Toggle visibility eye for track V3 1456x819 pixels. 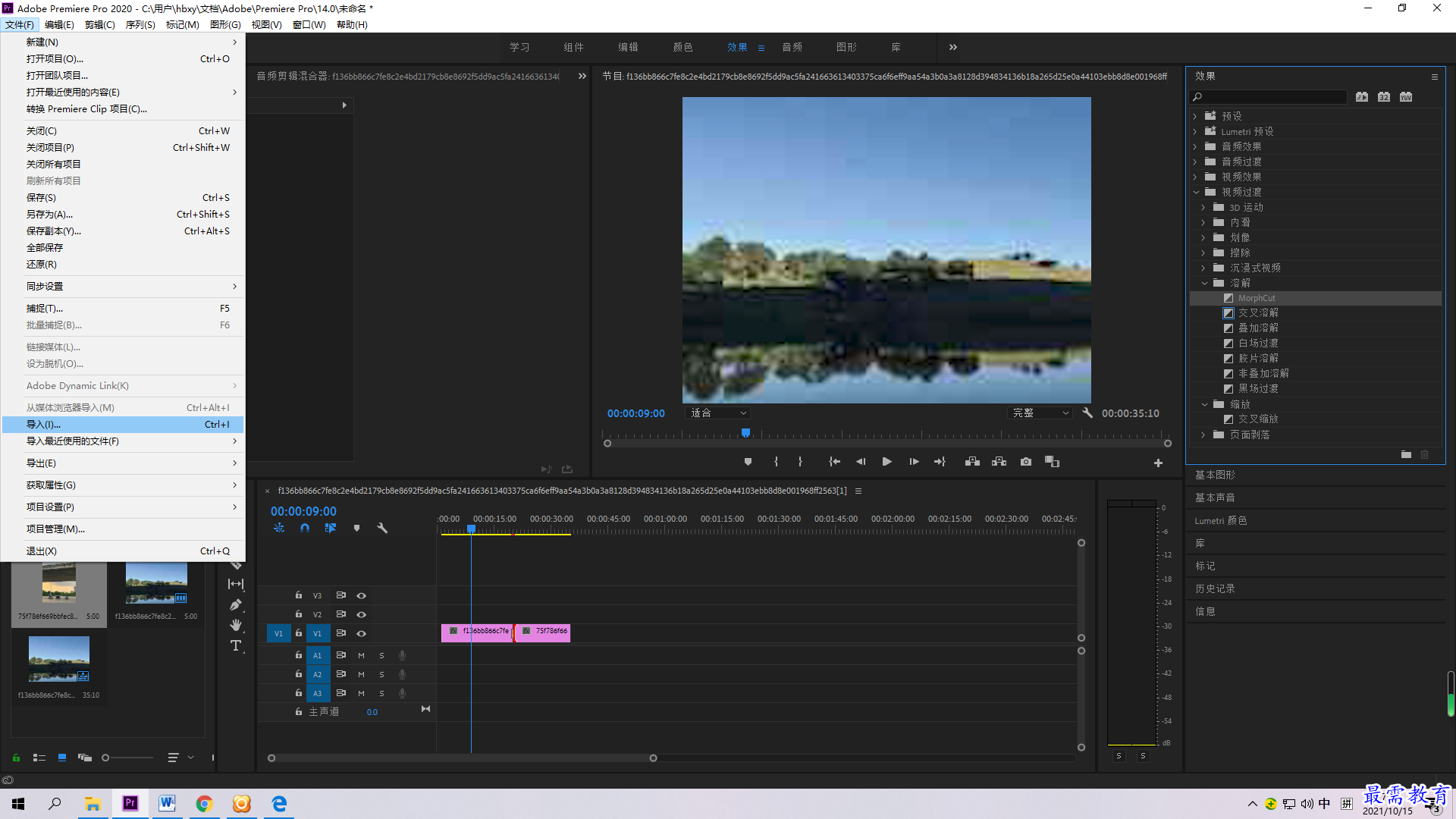point(361,596)
